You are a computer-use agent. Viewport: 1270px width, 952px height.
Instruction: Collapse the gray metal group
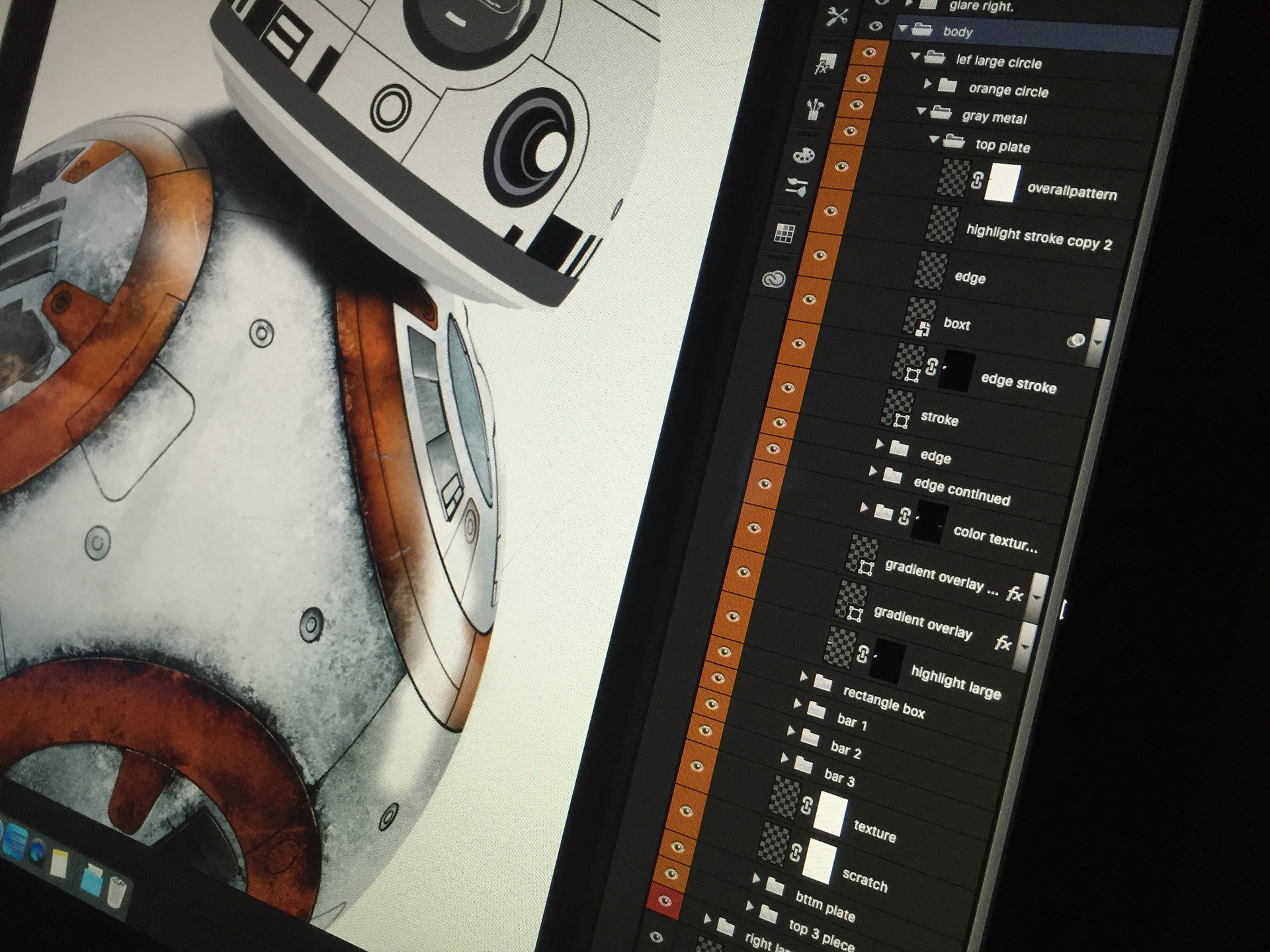(921, 112)
